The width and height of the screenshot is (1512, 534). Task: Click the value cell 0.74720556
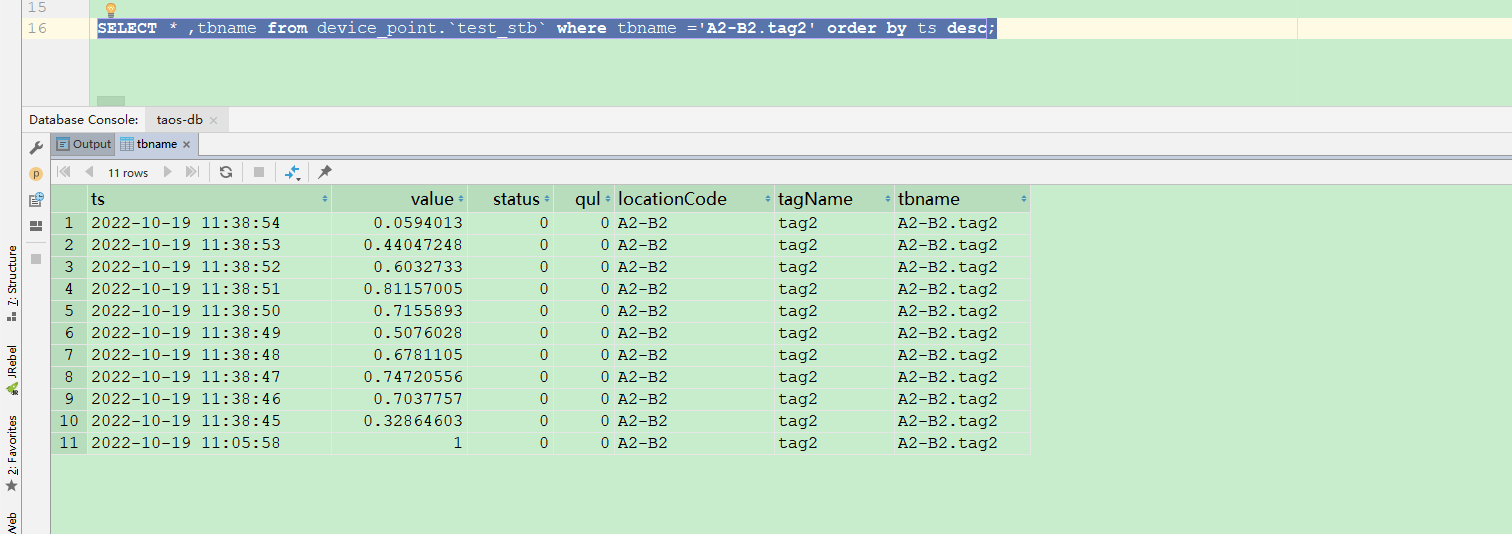(400, 377)
